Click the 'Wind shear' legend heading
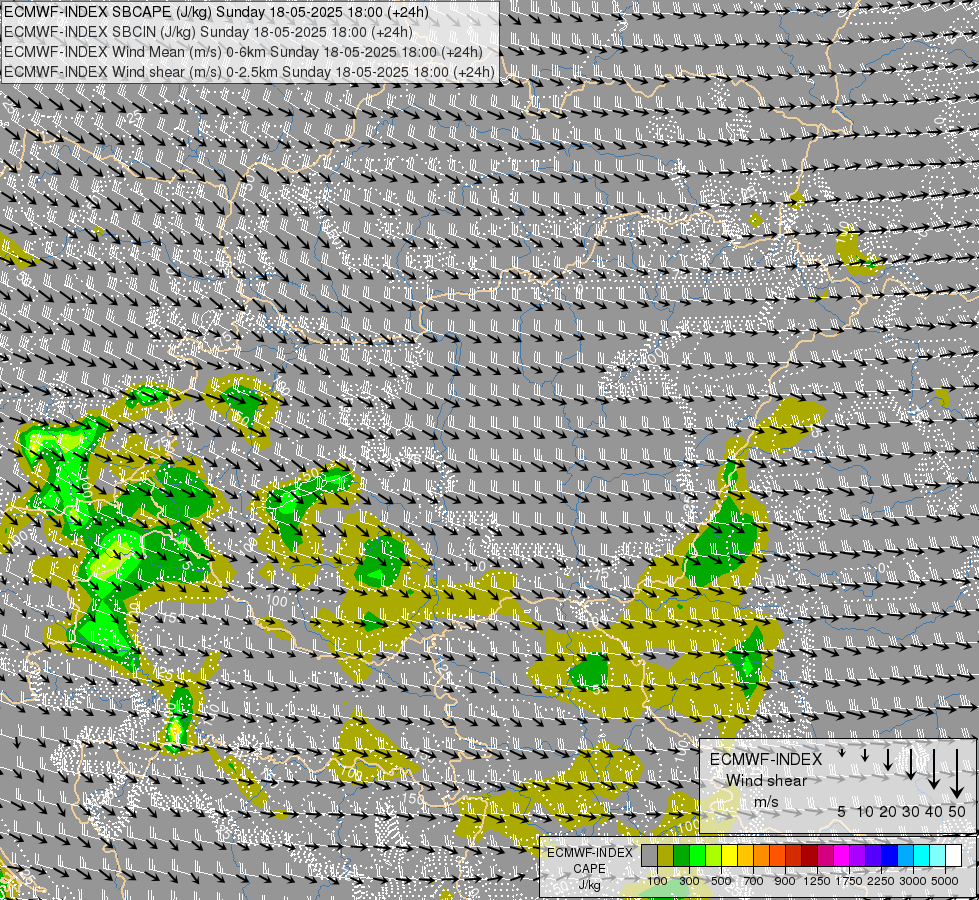This screenshot has height=900, width=979. tap(766, 781)
